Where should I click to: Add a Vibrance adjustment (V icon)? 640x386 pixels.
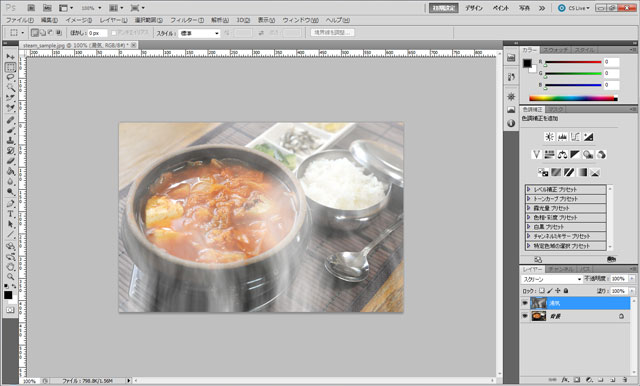click(536, 155)
